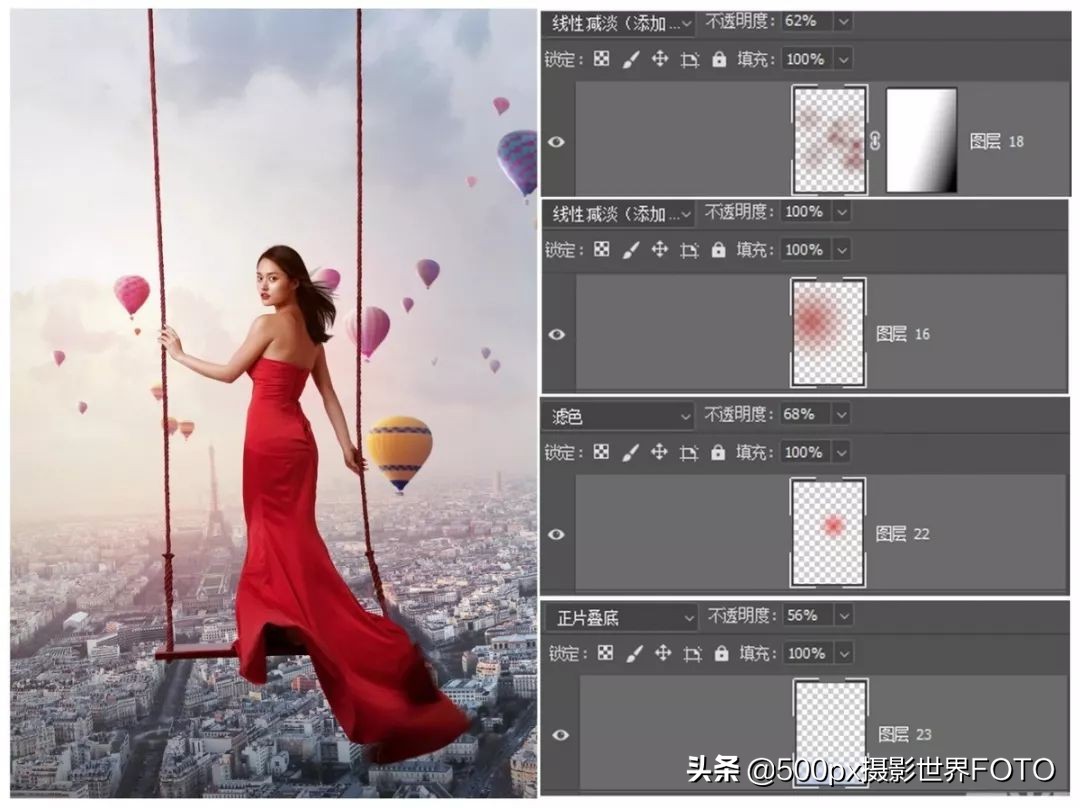The image size is (1080, 808).
Task: Open blend mode dropdown above 图层 18
Action: tap(620, 23)
